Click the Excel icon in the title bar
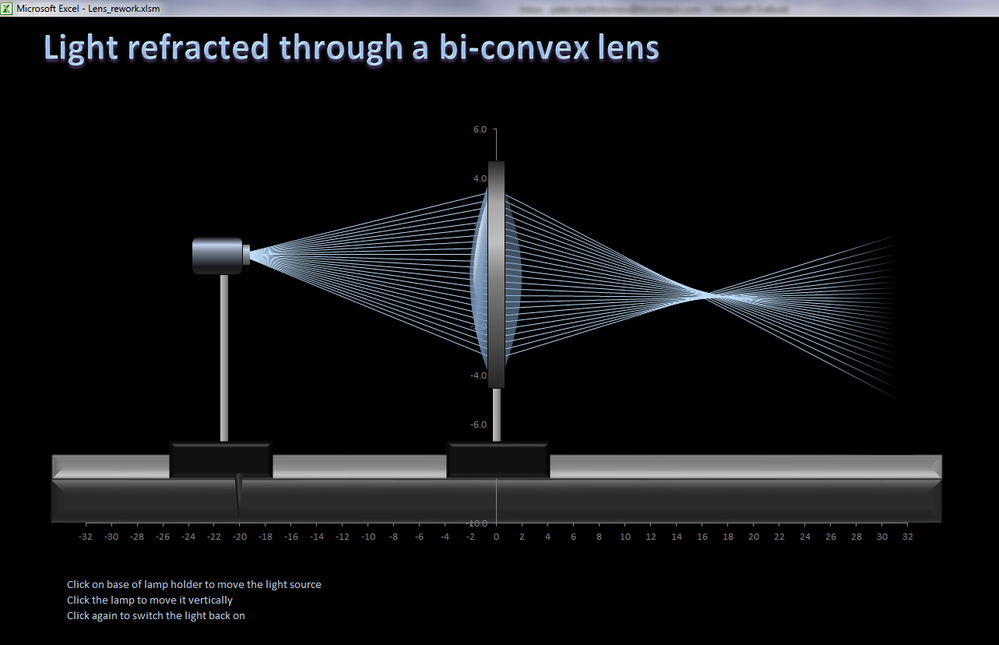The width and height of the screenshot is (999, 645). [9, 7]
